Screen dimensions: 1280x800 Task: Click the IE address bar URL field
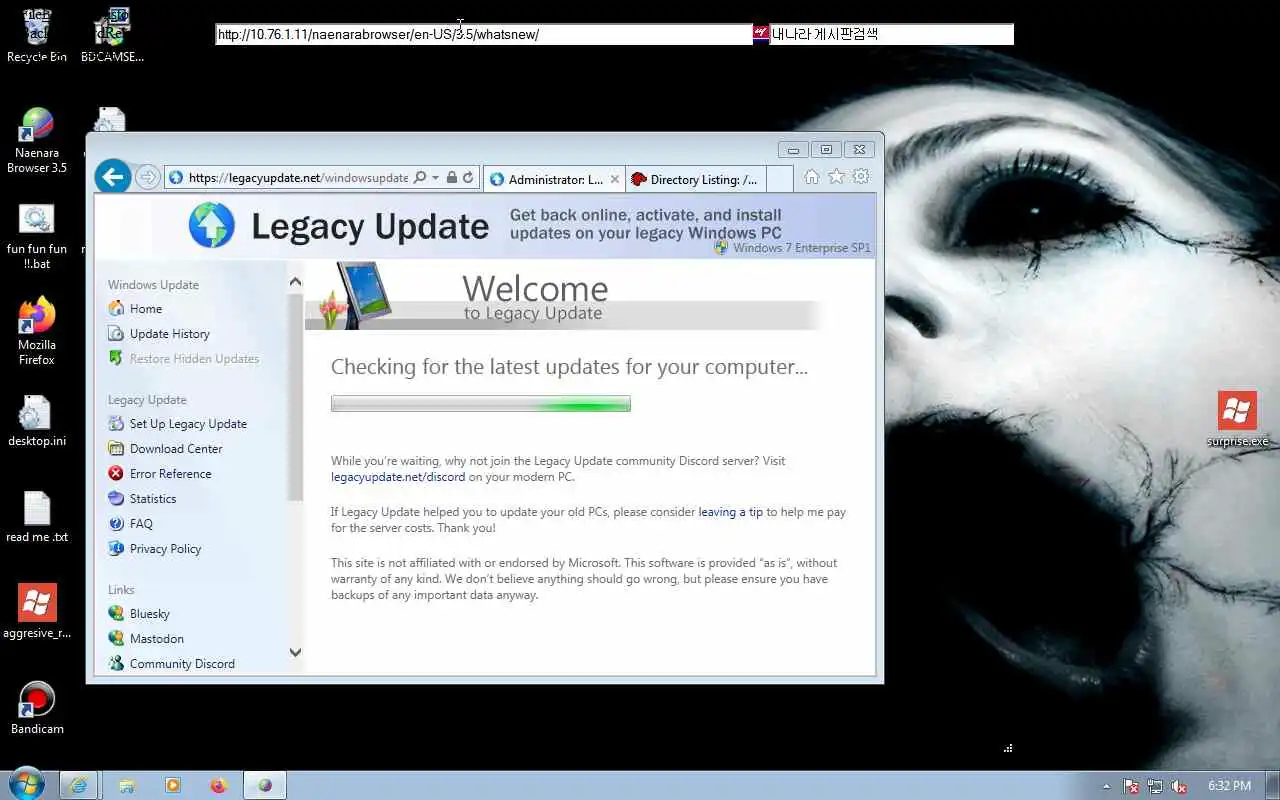point(298,177)
